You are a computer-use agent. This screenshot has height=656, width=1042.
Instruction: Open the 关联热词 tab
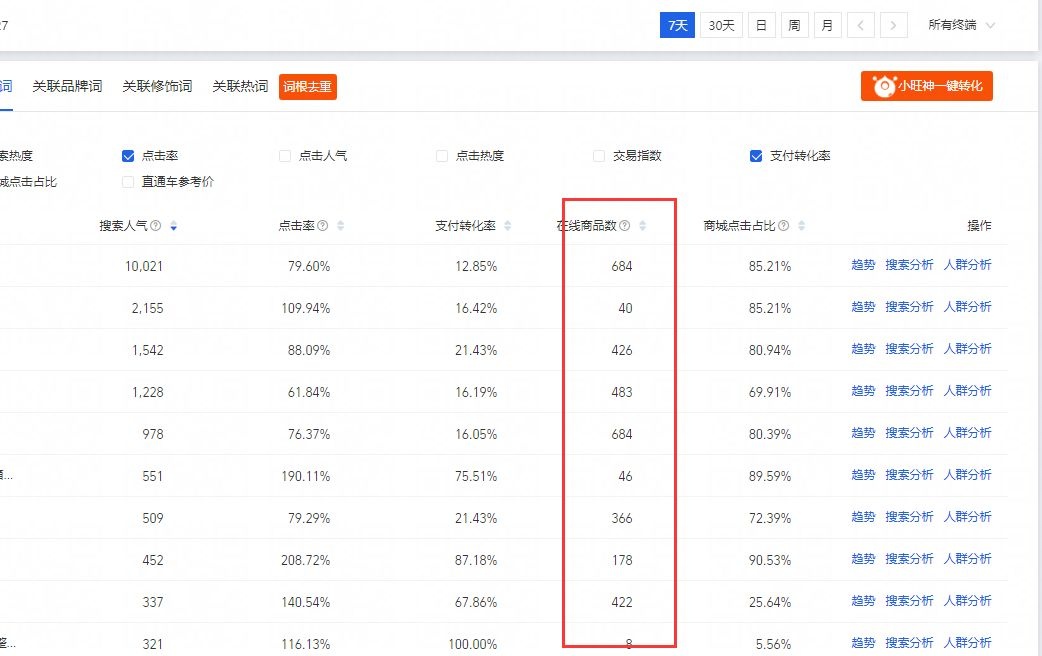coord(240,86)
